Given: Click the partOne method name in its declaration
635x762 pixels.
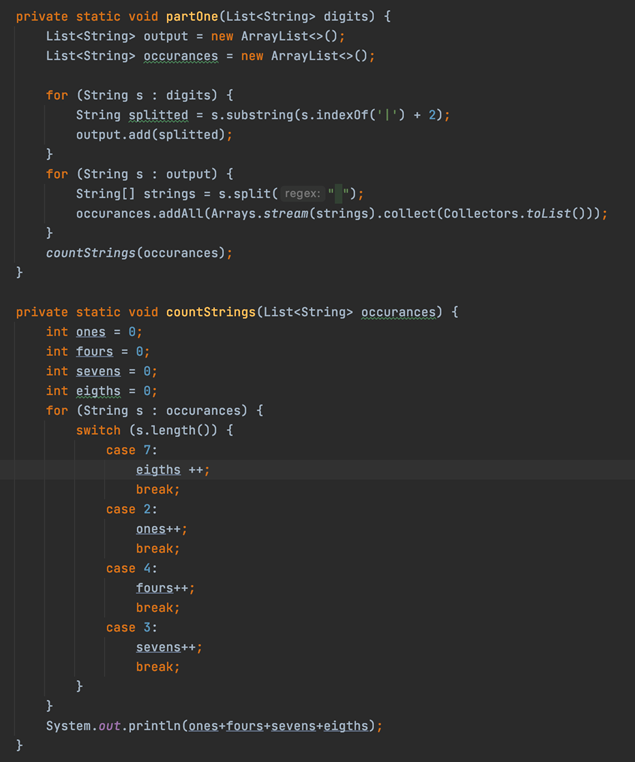Looking at the screenshot, I should [x=192, y=17].
